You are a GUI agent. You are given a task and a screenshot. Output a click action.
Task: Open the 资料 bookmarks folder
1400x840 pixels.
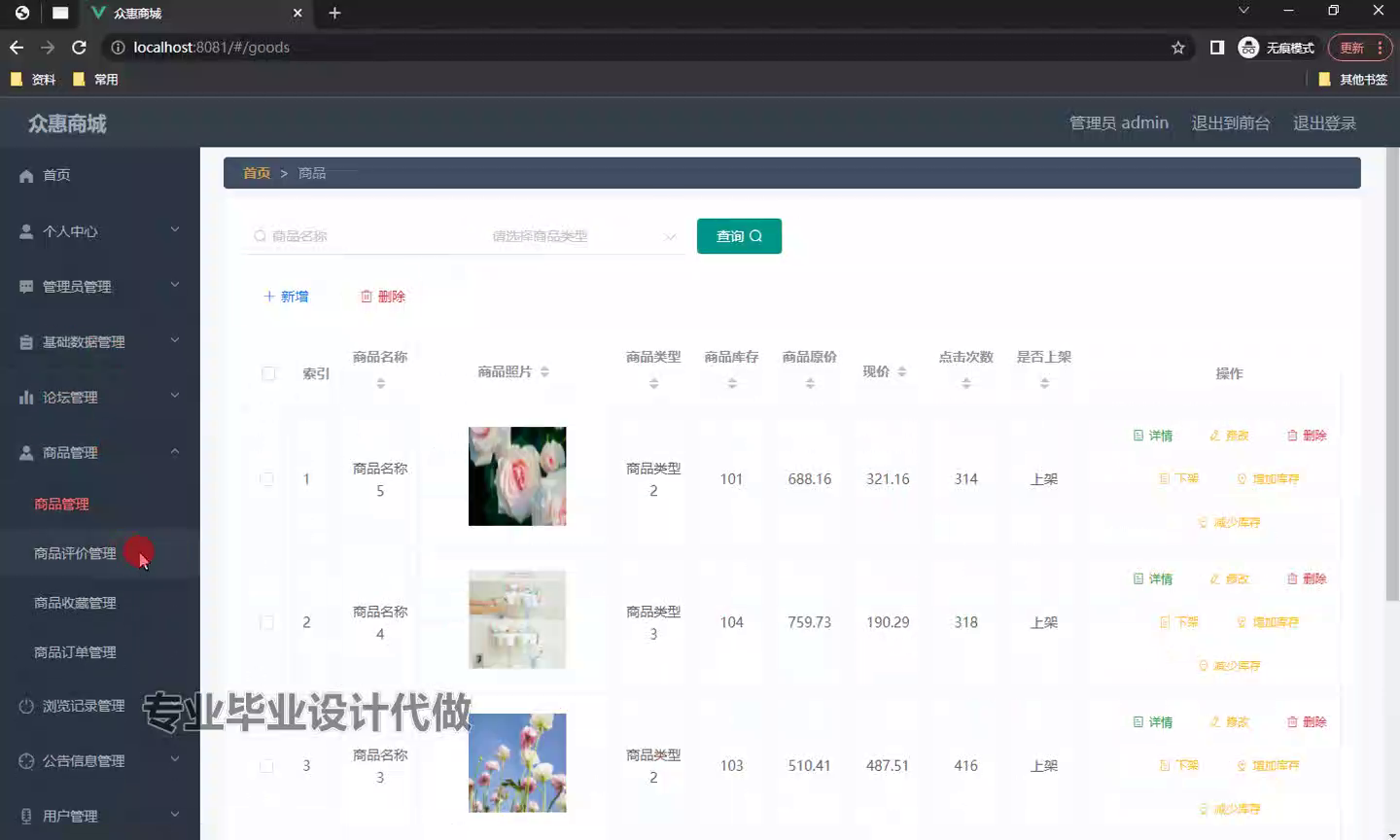coord(33,80)
